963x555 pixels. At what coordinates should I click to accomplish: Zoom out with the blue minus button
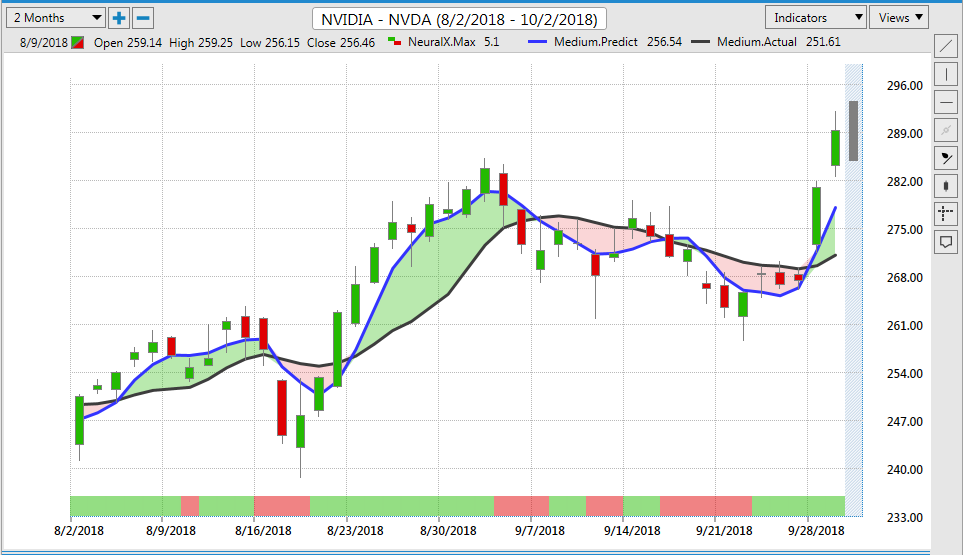pyautogui.click(x=142, y=18)
